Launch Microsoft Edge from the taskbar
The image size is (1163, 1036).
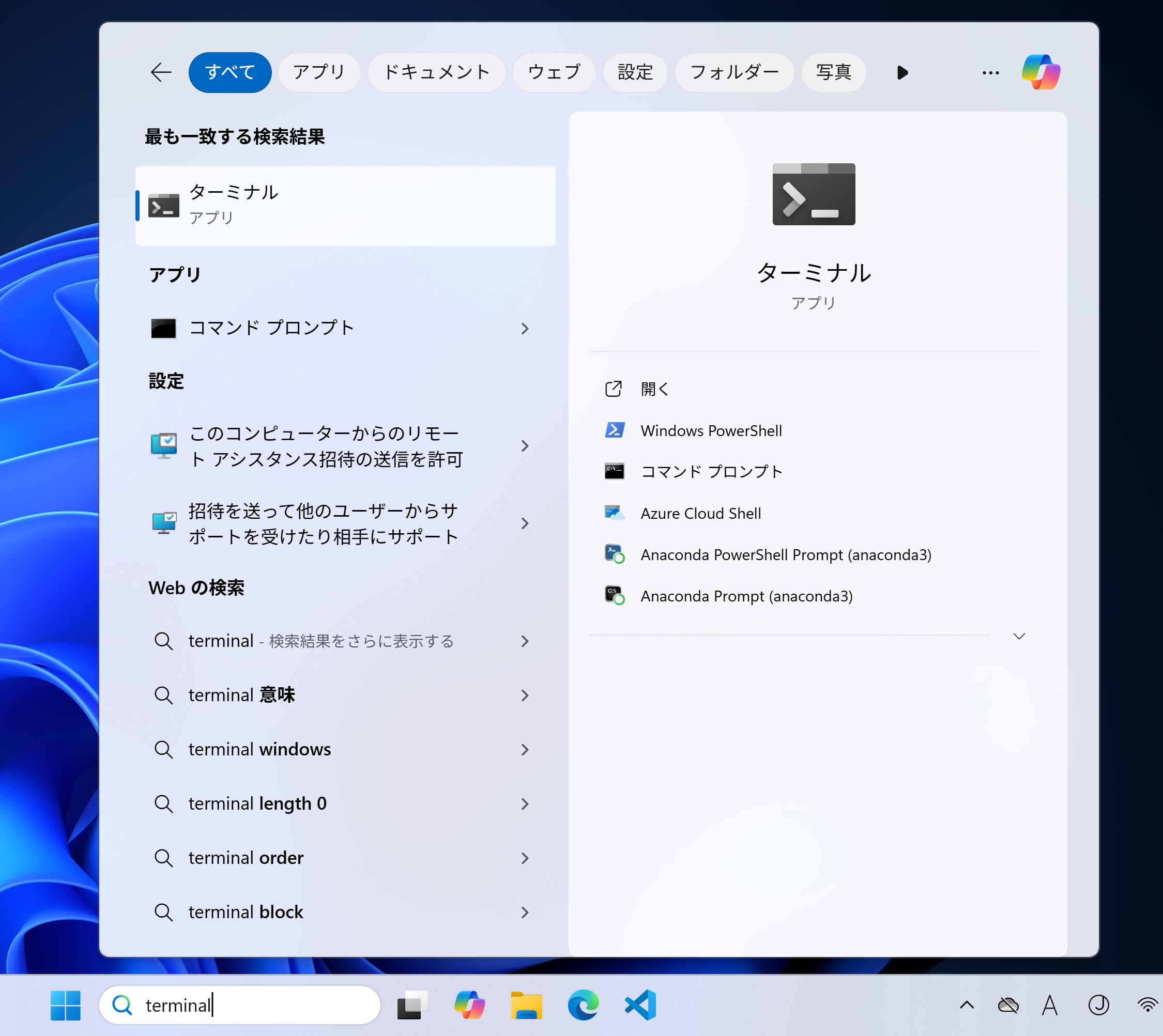[583, 1006]
